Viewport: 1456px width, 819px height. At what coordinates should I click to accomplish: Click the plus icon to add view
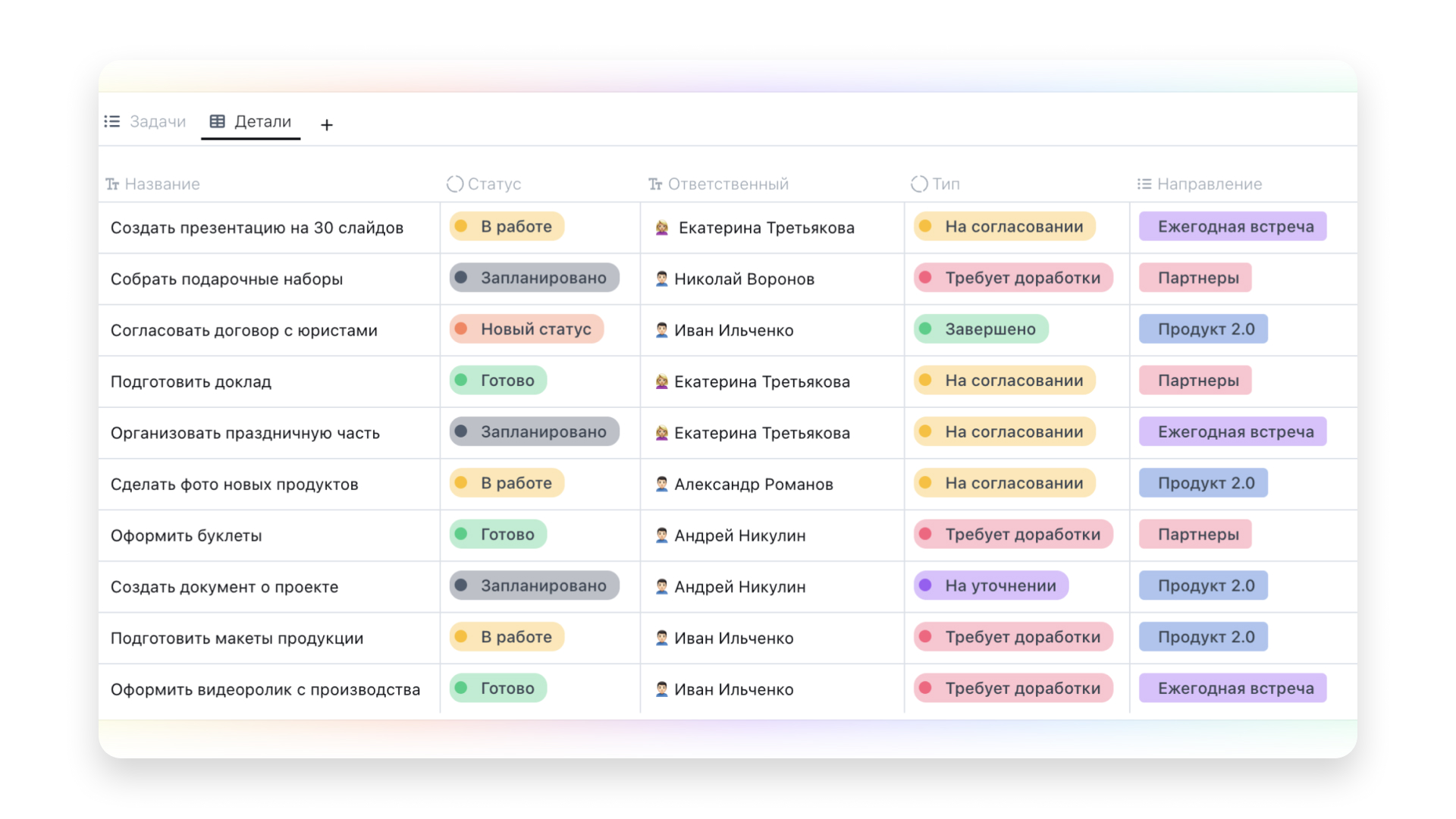pyautogui.click(x=326, y=124)
